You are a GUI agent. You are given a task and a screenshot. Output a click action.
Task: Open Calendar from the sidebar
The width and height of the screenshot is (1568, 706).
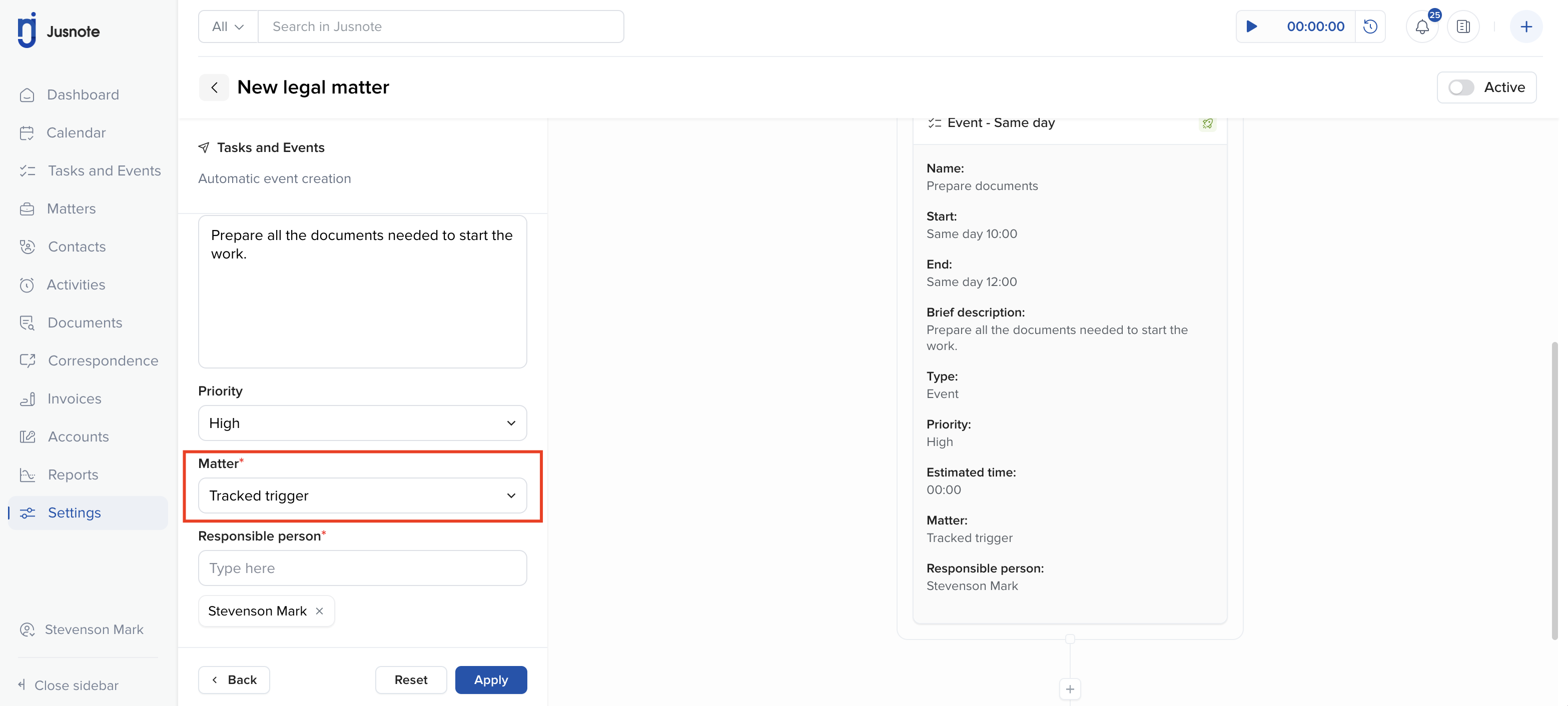pos(76,132)
